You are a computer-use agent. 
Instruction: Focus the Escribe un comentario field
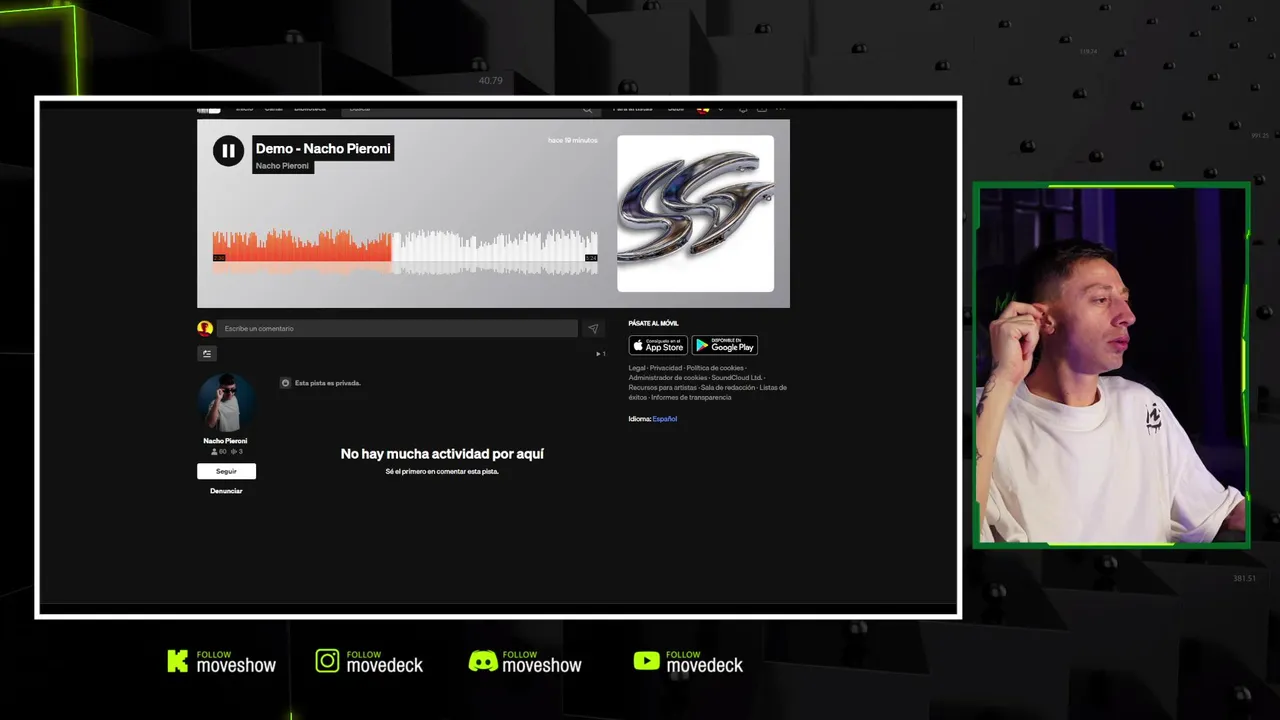(x=397, y=328)
